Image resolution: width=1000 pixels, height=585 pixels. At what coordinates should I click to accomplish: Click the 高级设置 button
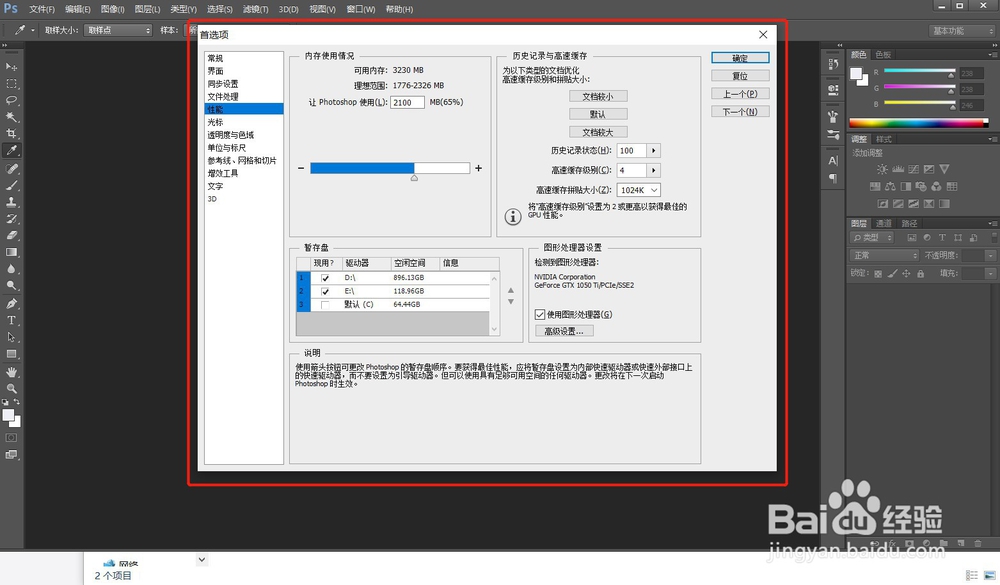pos(564,331)
